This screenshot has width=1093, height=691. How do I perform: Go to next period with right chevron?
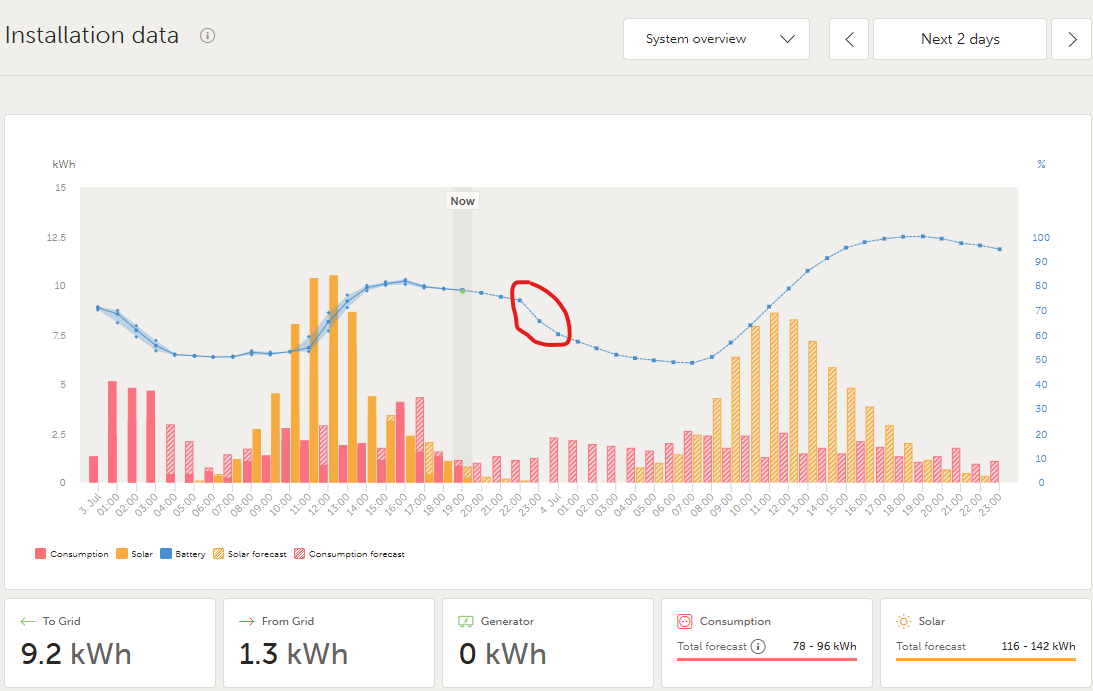pyautogui.click(x=1072, y=39)
